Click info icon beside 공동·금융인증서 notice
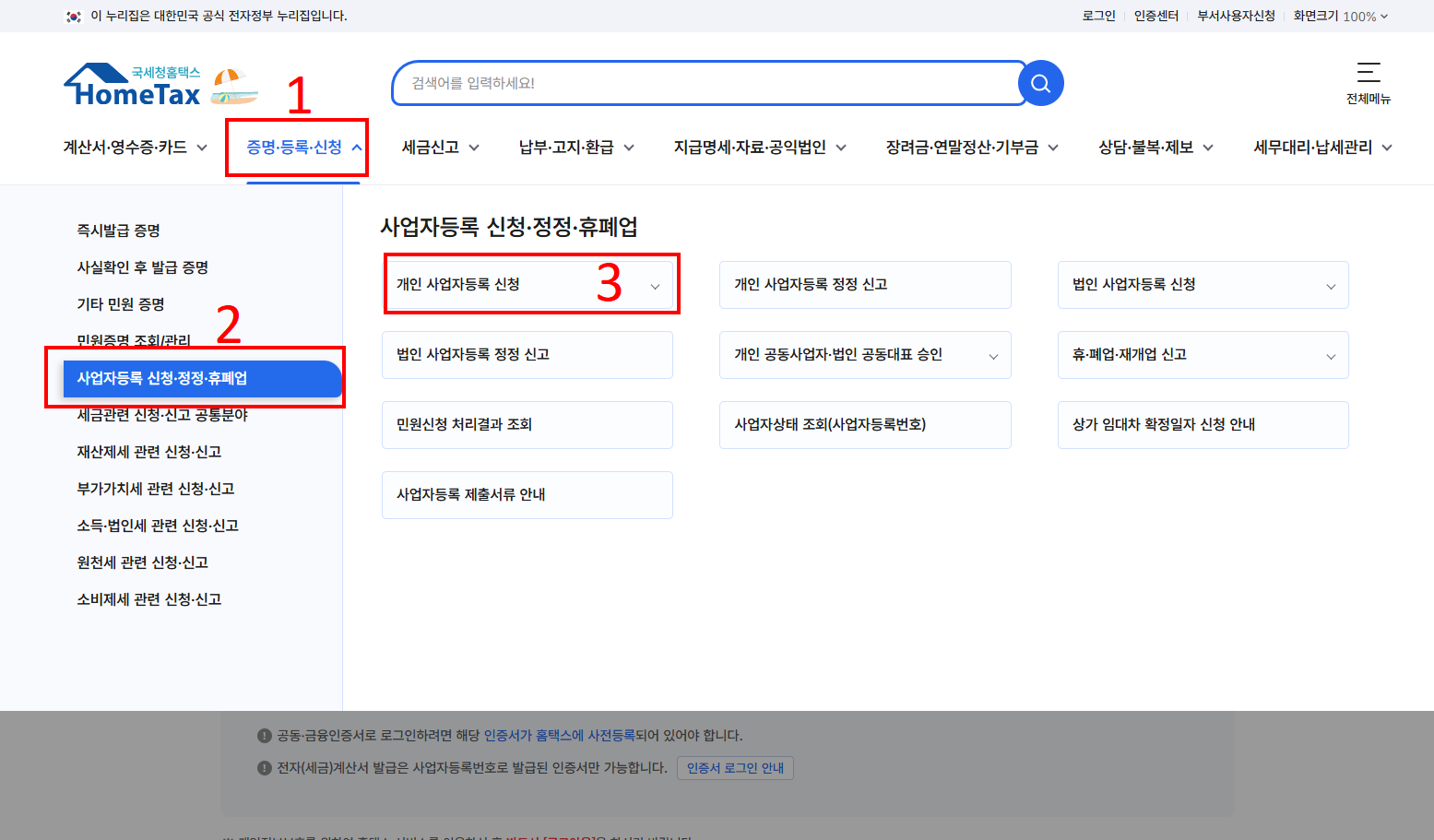This screenshot has width=1434, height=840. click(x=263, y=735)
